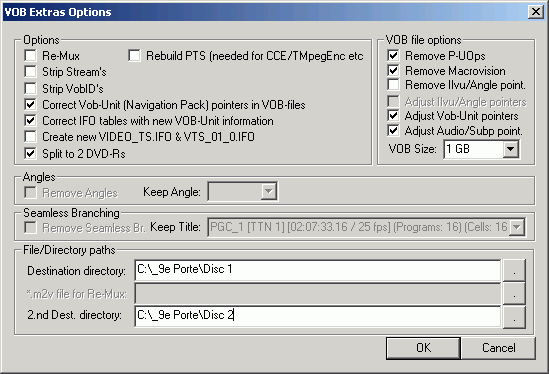The image size is (549, 374).
Task: Check Remove Ilvu/Angle point. option
Action: pos(393,85)
